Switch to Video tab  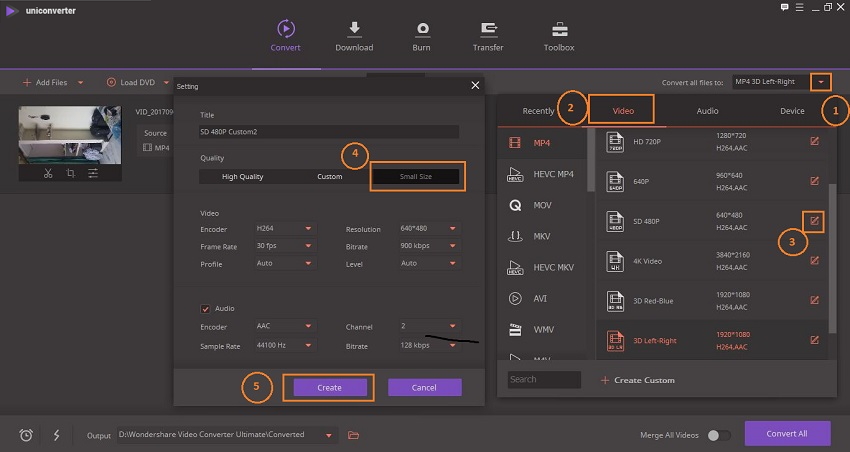[623, 111]
